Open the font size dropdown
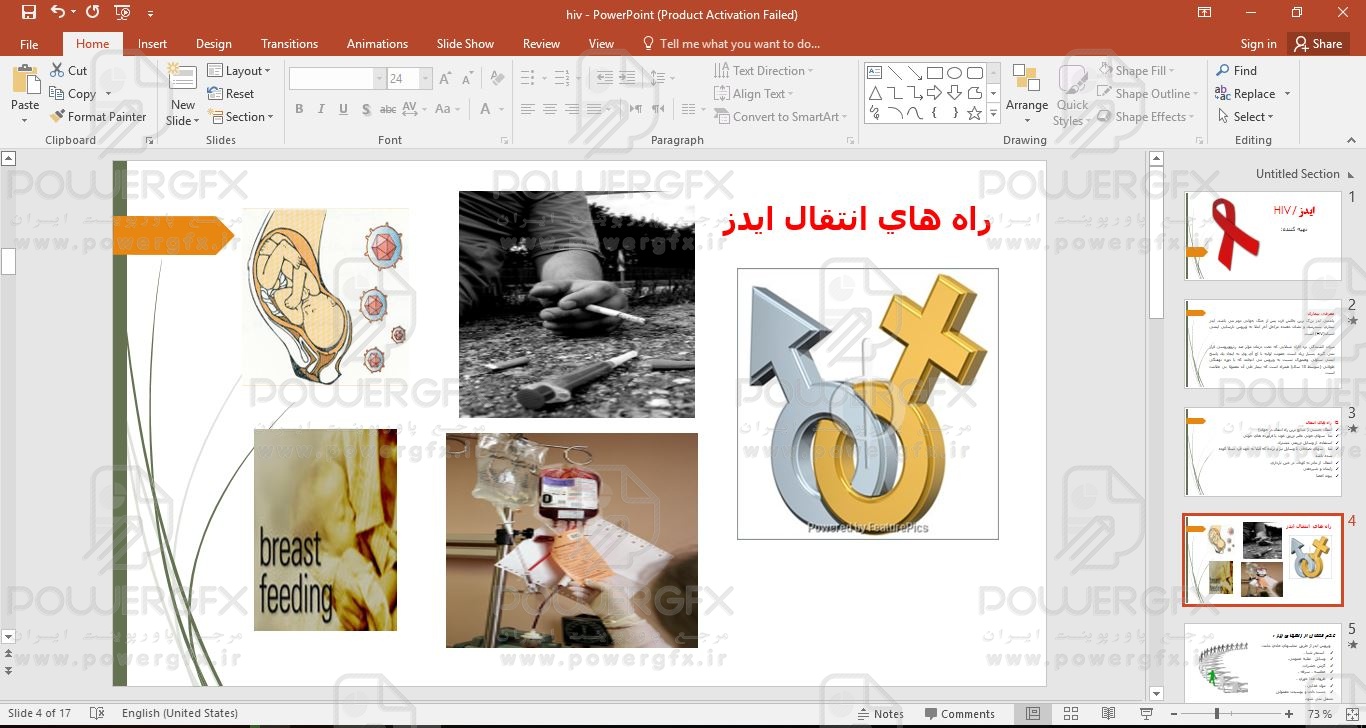The width and height of the screenshot is (1366, 728). tap(426, 79)
